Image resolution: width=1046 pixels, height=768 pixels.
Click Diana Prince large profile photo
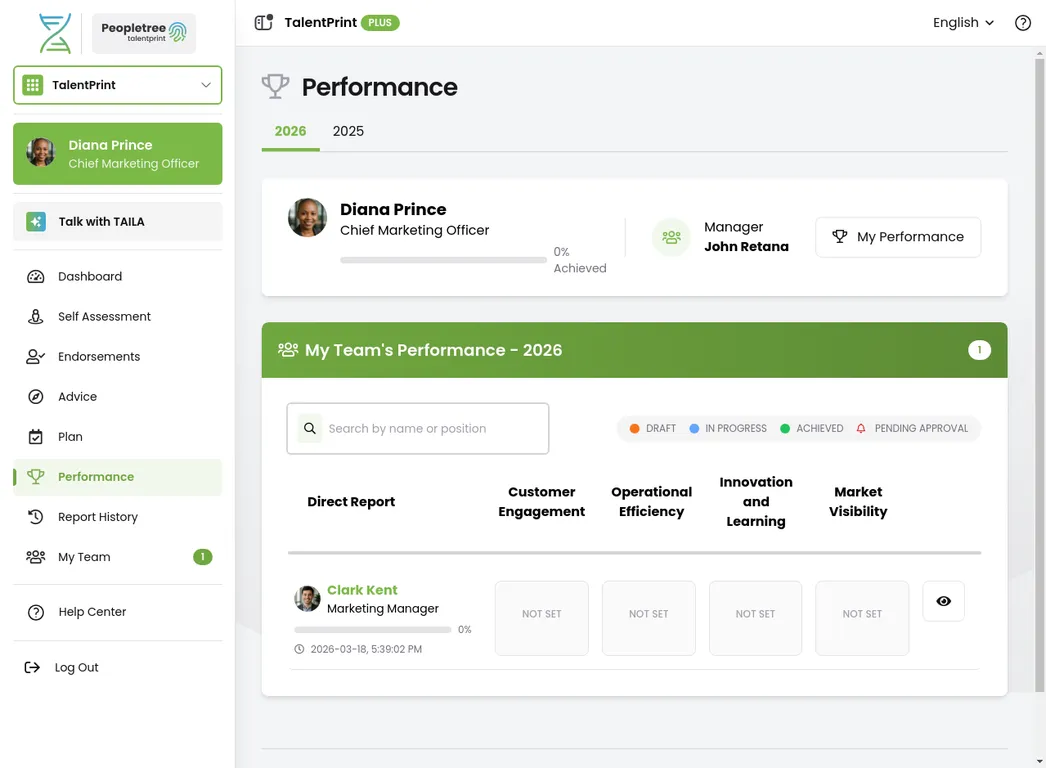(x=308, y=218)
